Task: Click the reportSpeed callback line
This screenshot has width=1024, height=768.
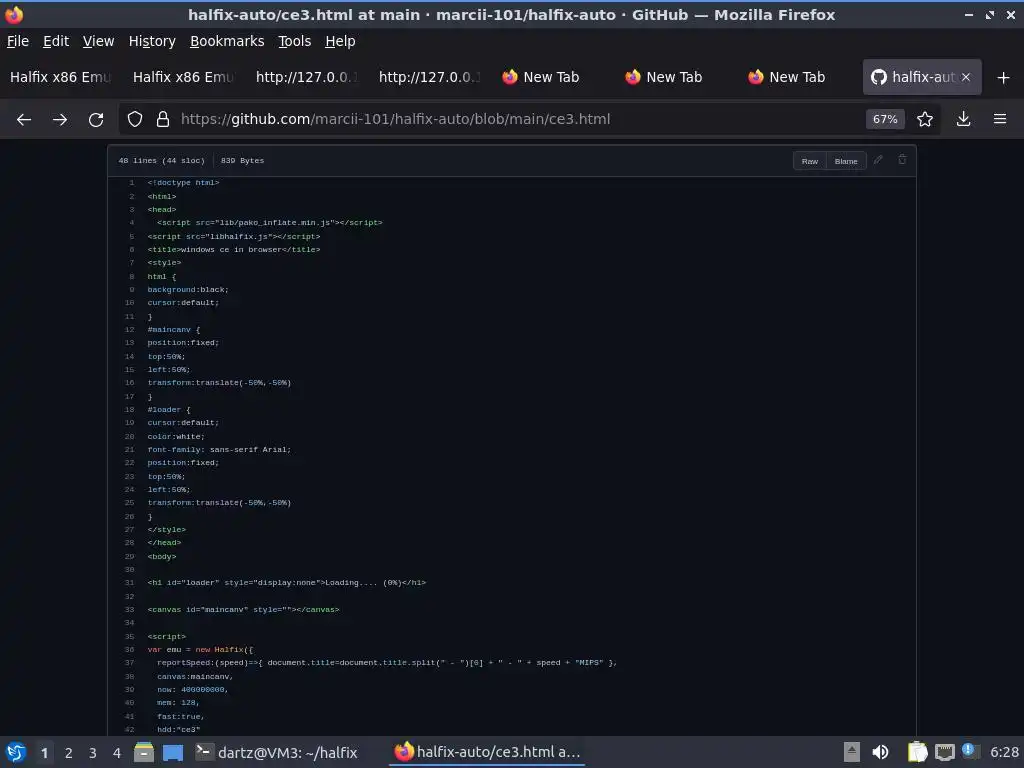Action: coord(387,663)
